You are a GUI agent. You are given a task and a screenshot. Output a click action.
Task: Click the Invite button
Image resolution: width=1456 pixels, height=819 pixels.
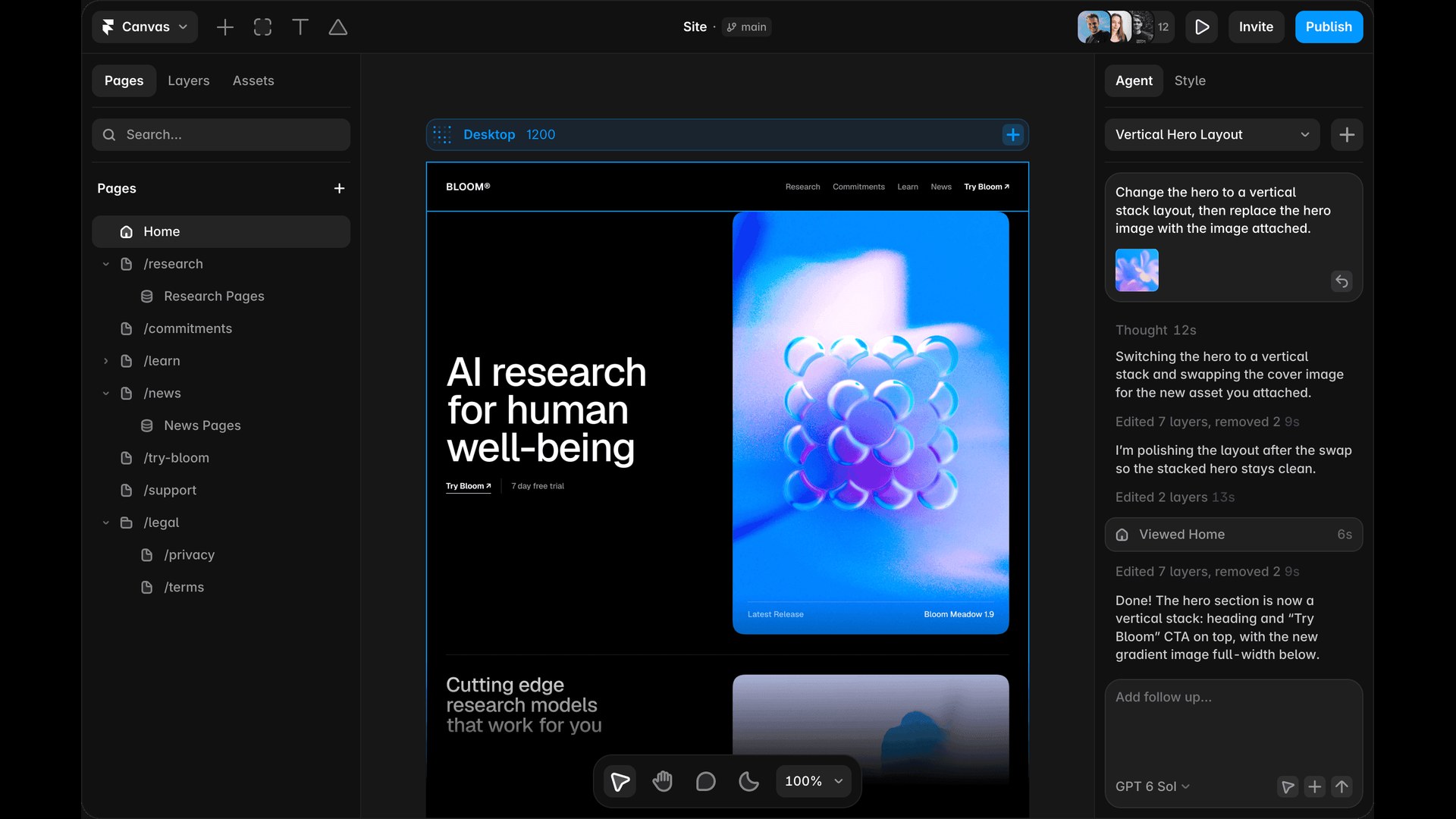[1256, 27]
